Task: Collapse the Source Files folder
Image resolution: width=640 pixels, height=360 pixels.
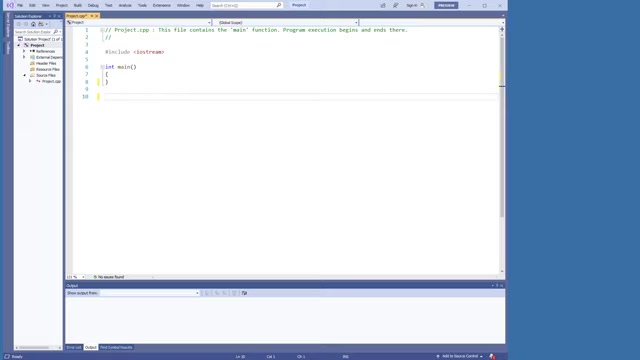Action: tap(24, 76)
